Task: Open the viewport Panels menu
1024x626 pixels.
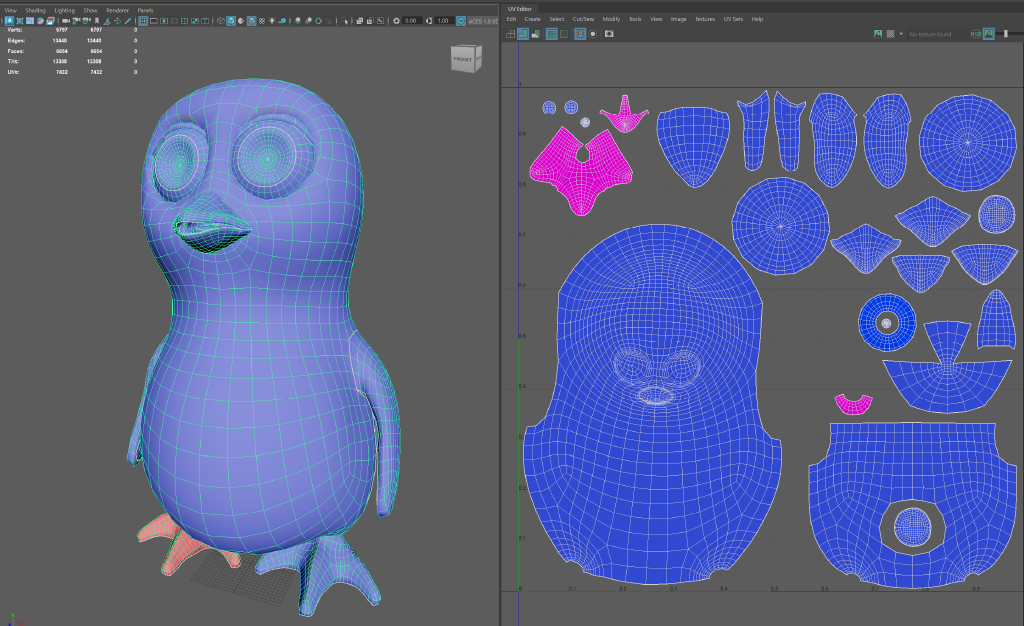Action: pyautogui.click(x=145, y=10)
